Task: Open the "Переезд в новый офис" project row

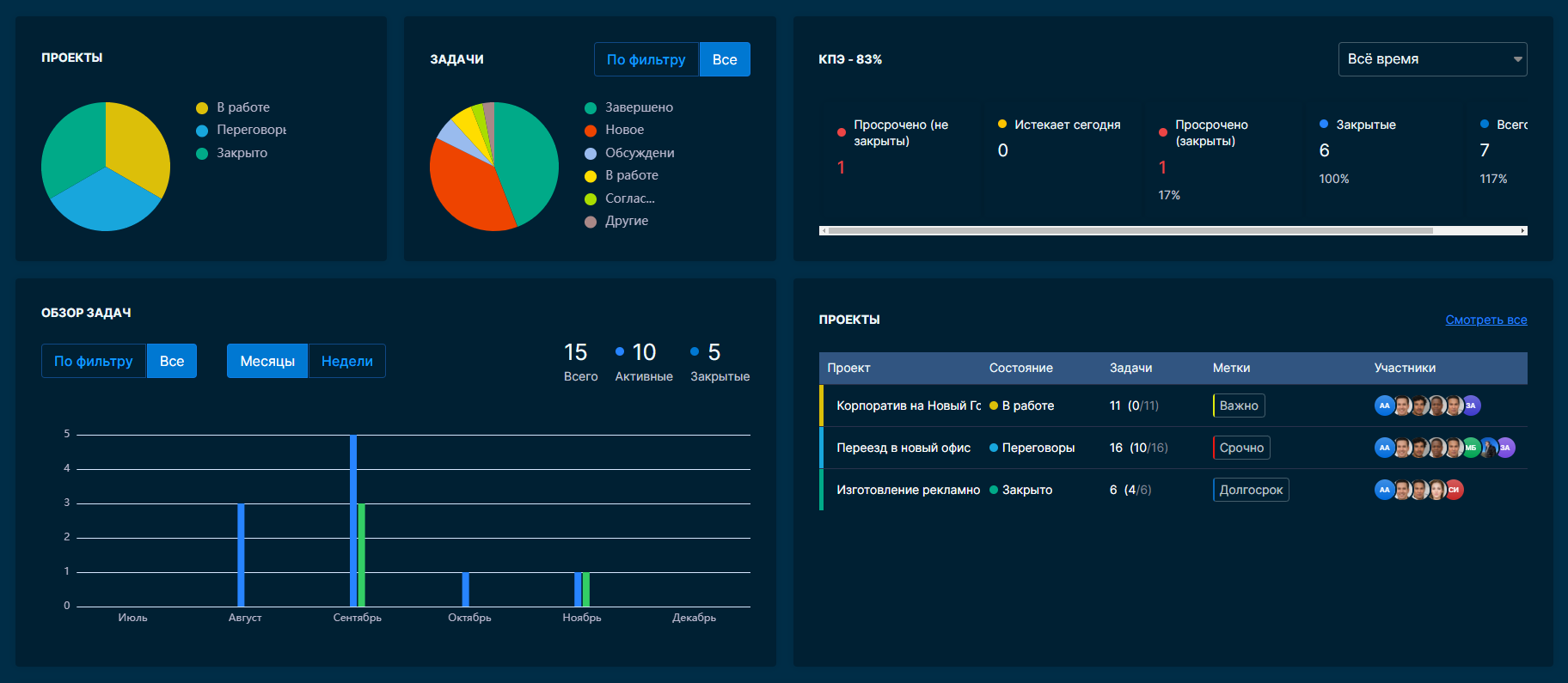Action: (x=903, y=448)
